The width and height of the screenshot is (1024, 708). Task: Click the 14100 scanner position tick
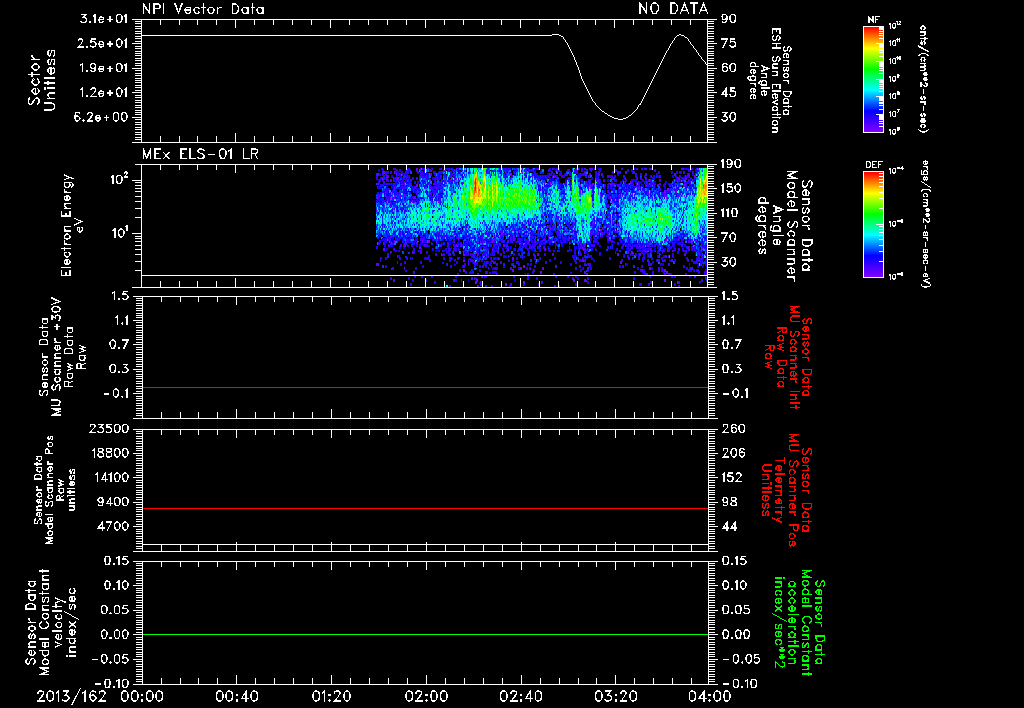click(x=108, y=477)
